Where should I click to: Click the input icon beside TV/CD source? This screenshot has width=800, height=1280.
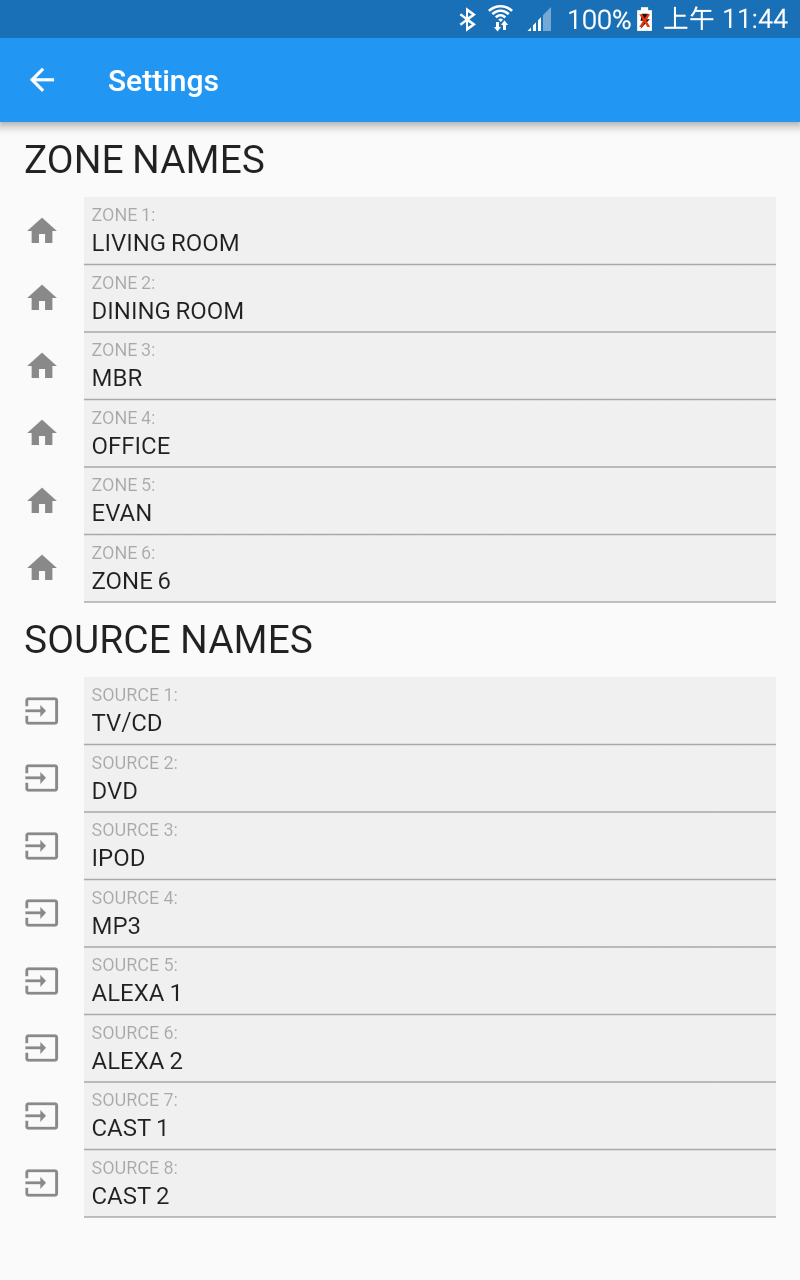pos(42,711)
